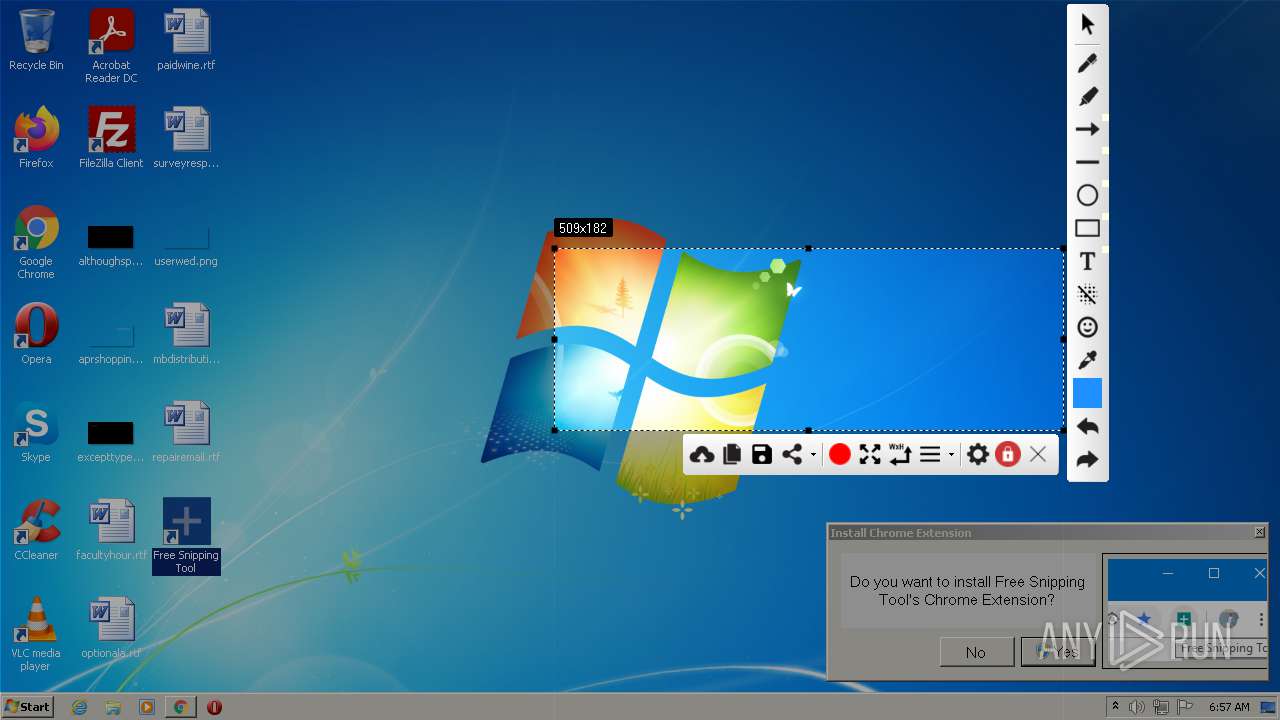Select the Google Chrome desktop shortcut
This screenshot has width=1280, height=720.
[x=36, y=242]
